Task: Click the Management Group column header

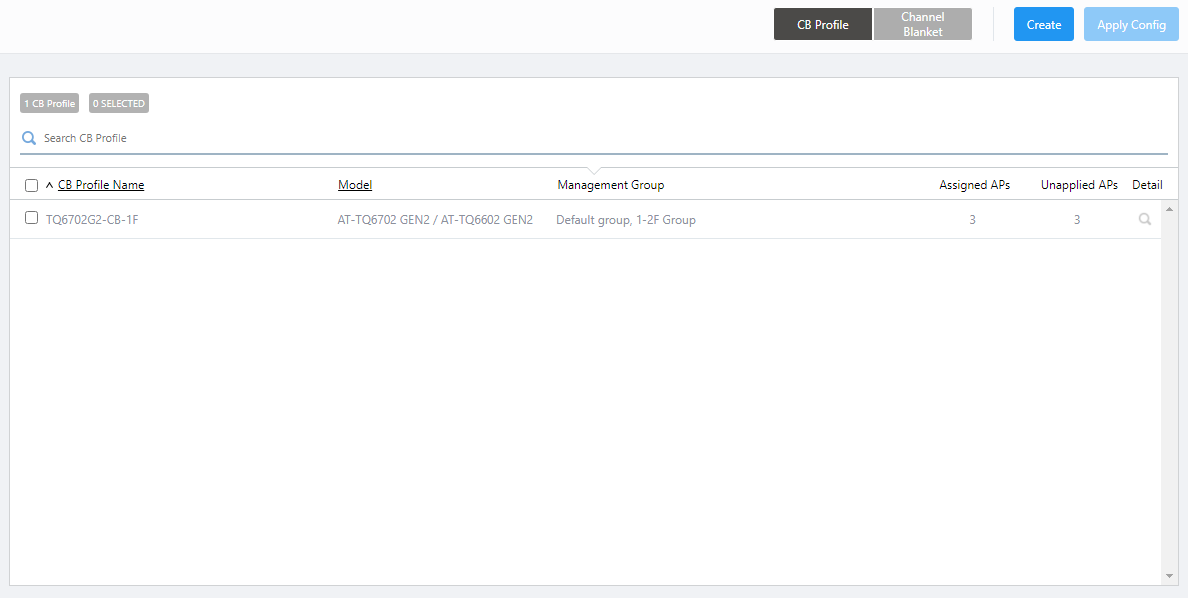Action: [610, 185]
